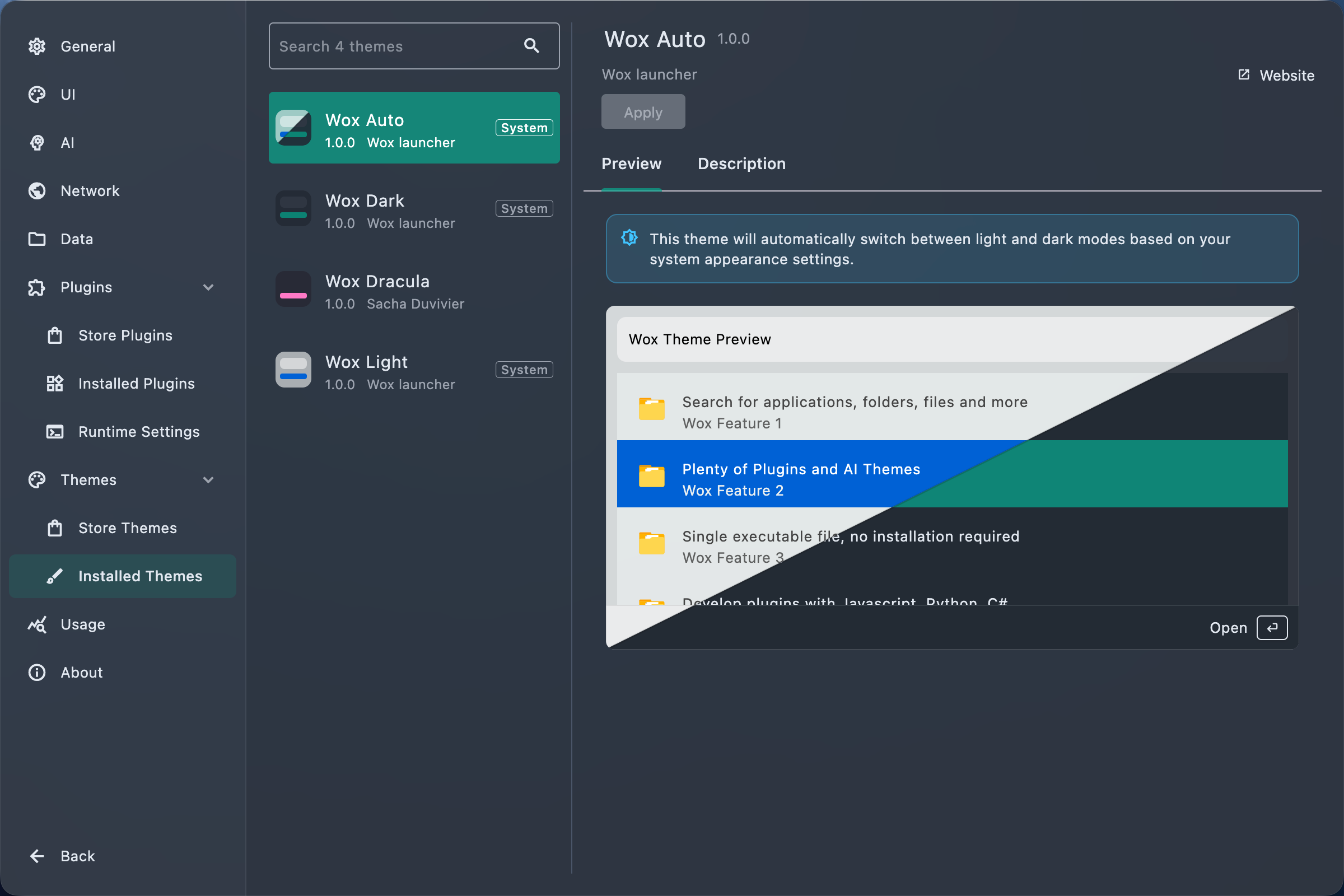Open Network globe icon
The height and width of the screenshot is (896, 1344).
(x=37, y=191)
